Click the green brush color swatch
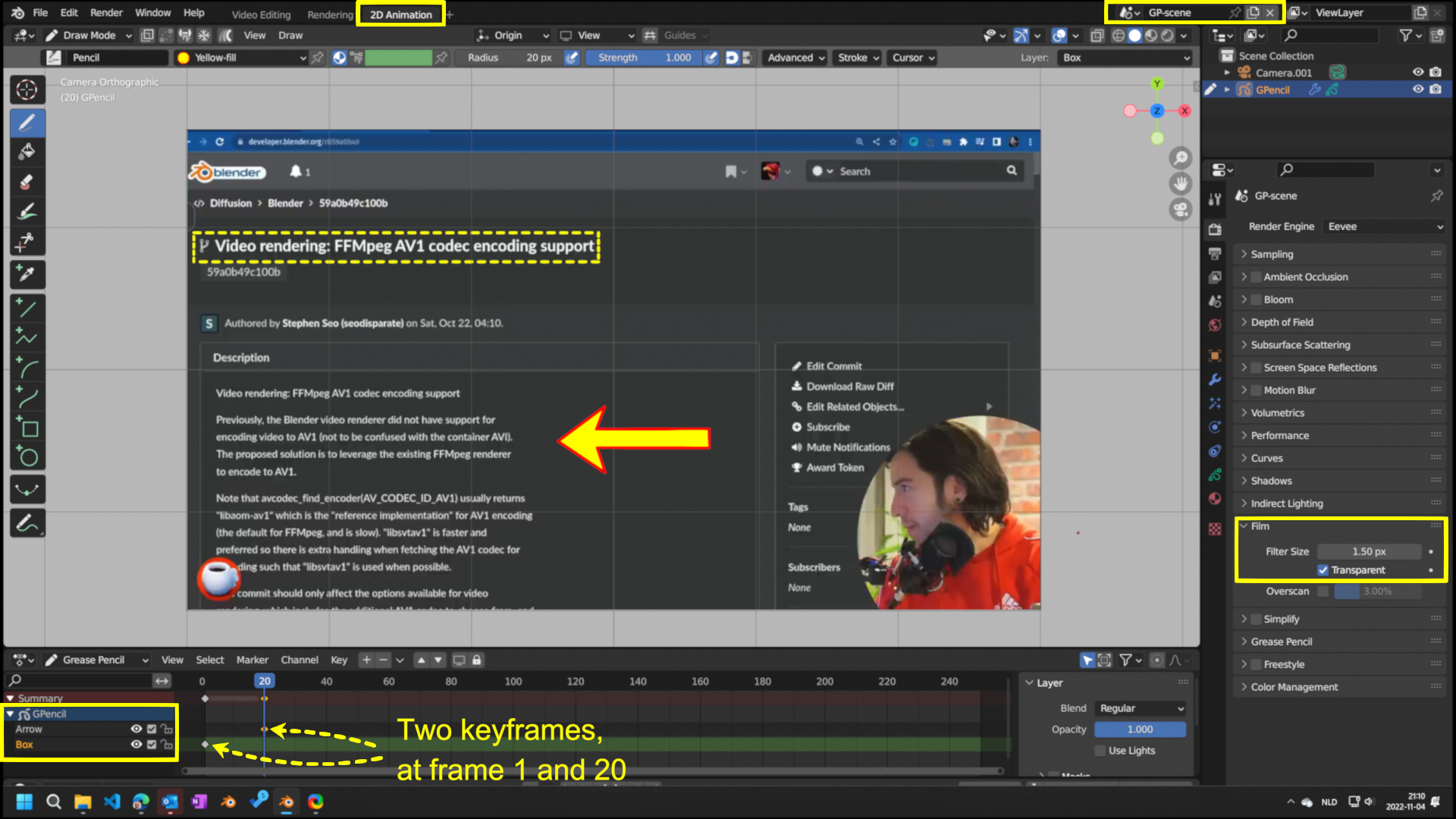The height and width of the screenshot is (819, 1456). (398, 58)
